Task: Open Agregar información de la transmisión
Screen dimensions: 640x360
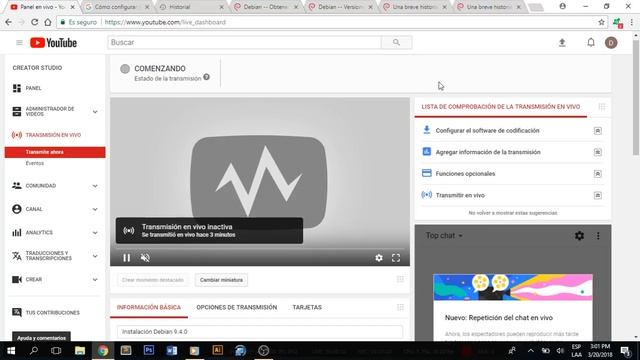Action: (x=488, y=152)
